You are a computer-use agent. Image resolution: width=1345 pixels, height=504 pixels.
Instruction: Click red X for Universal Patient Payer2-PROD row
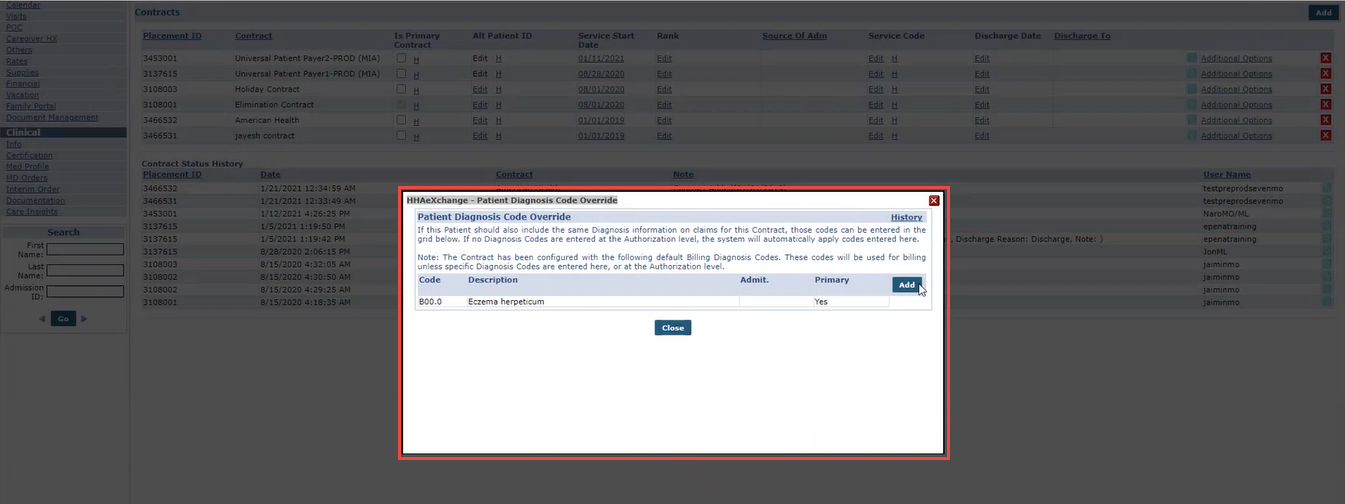pyautogui.click(x=1326, y=58)
